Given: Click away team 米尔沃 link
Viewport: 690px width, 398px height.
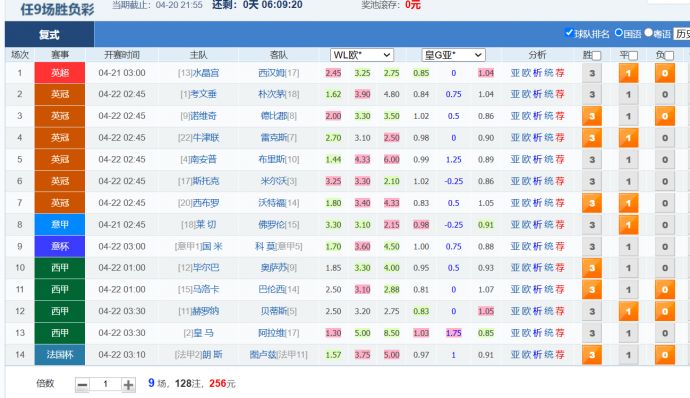Looking at the screenshot, I should [x=273, y=181].
